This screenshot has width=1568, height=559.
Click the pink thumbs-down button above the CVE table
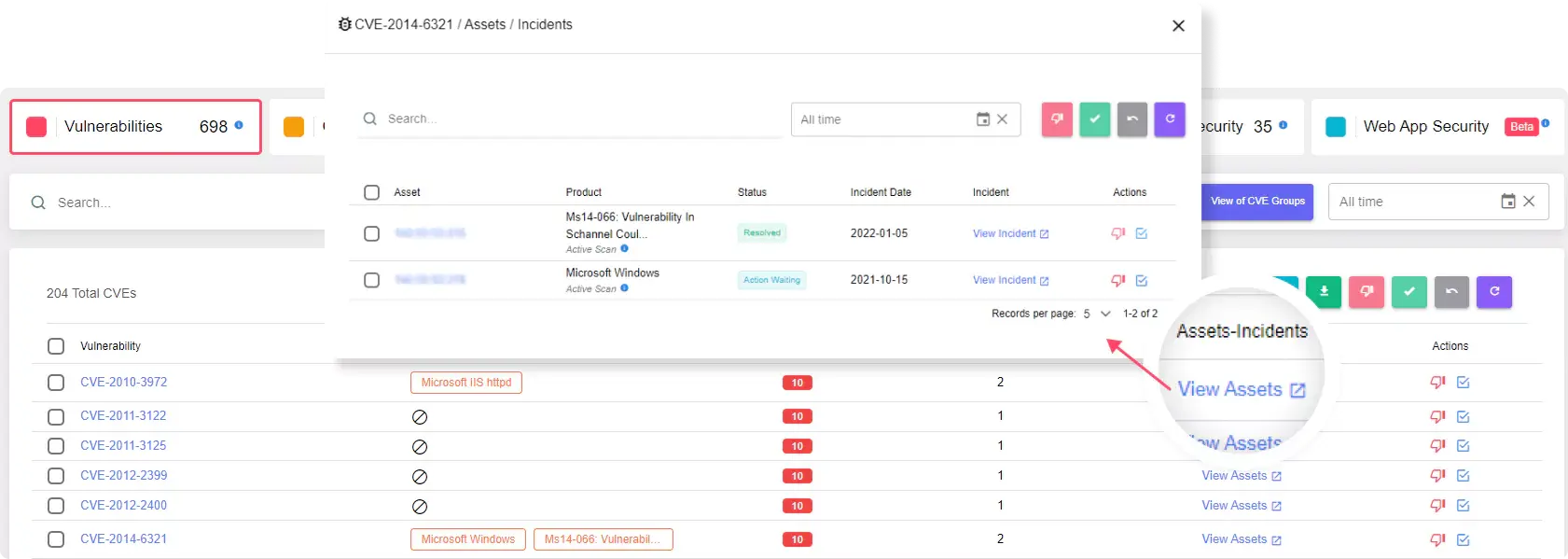click(1367, 292)
